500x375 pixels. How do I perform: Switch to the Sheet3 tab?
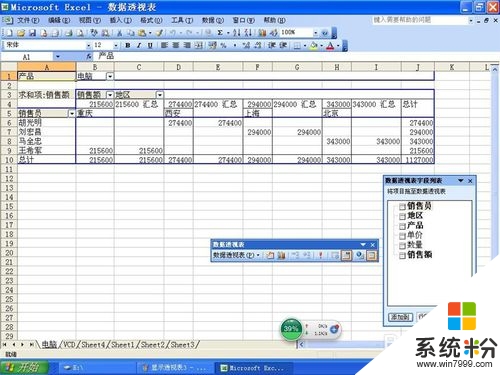[x=182, y=344]
